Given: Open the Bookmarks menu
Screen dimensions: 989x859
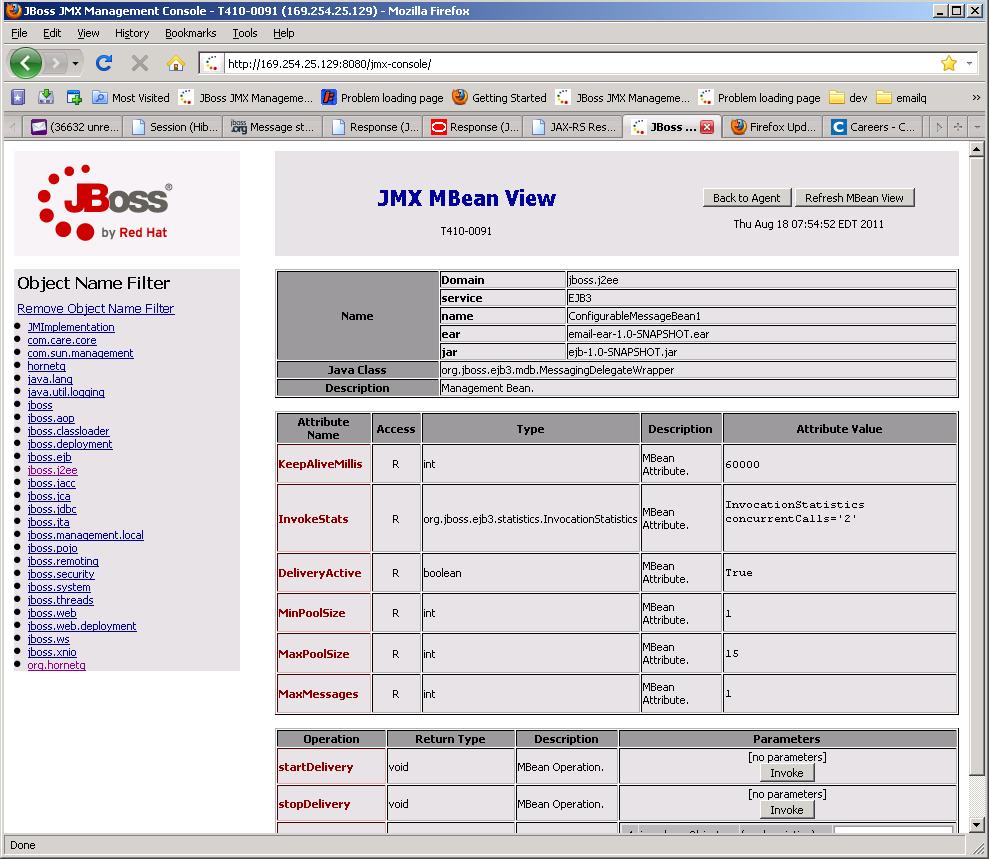Looking at the screenshot, I should [190, 33].
